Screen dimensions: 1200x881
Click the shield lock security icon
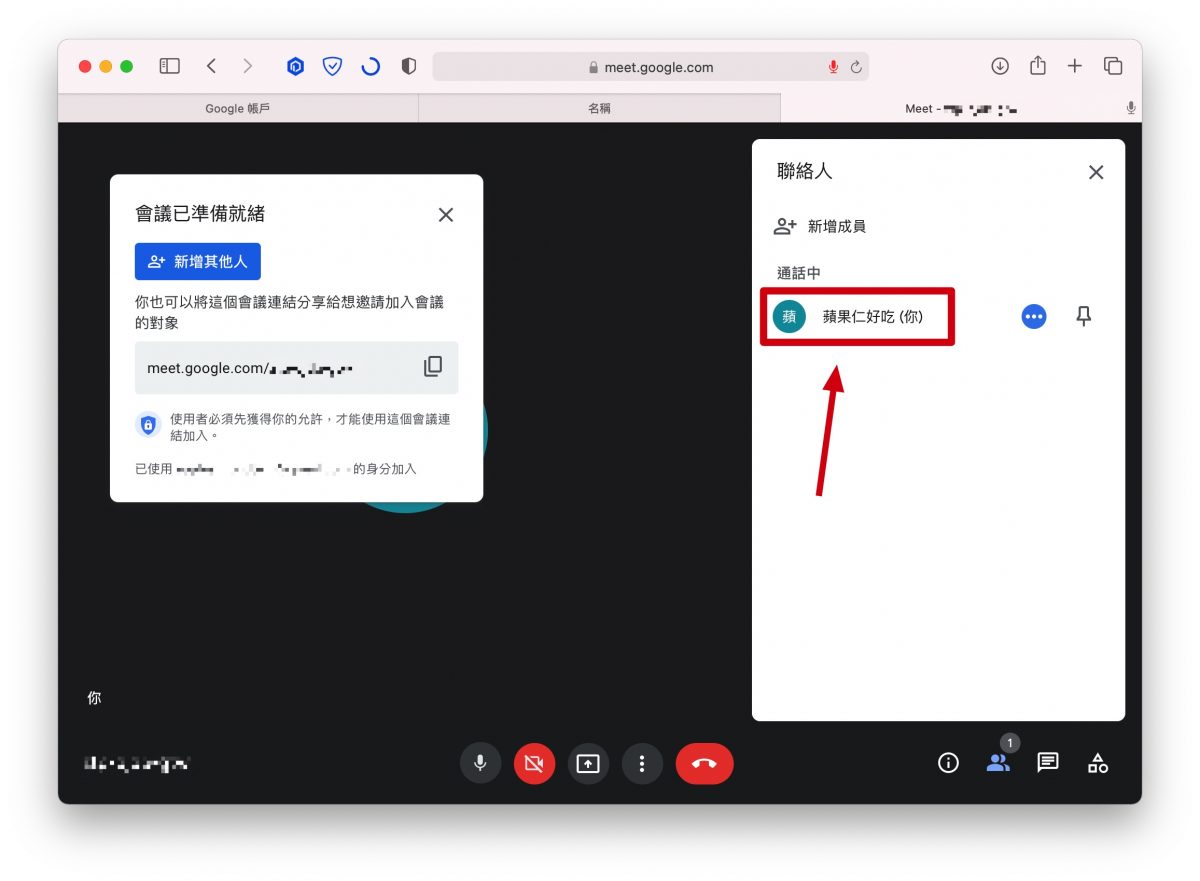click(148, 426)
